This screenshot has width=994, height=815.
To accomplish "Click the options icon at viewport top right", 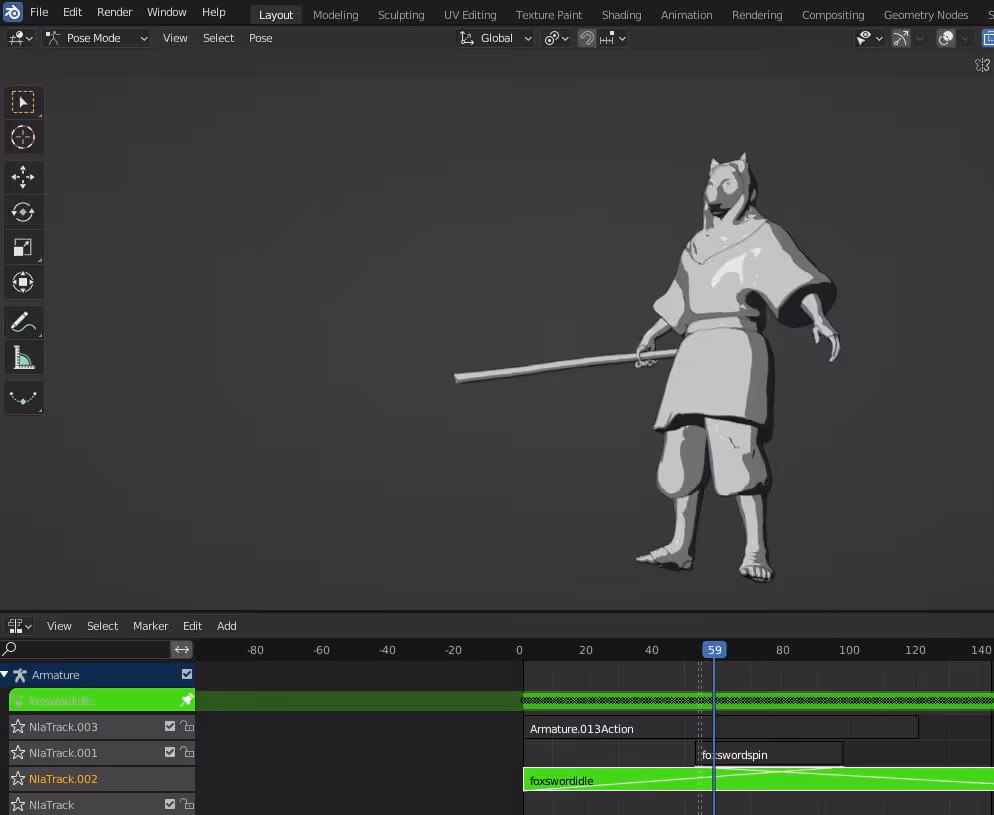I will [x=983, y=65].
